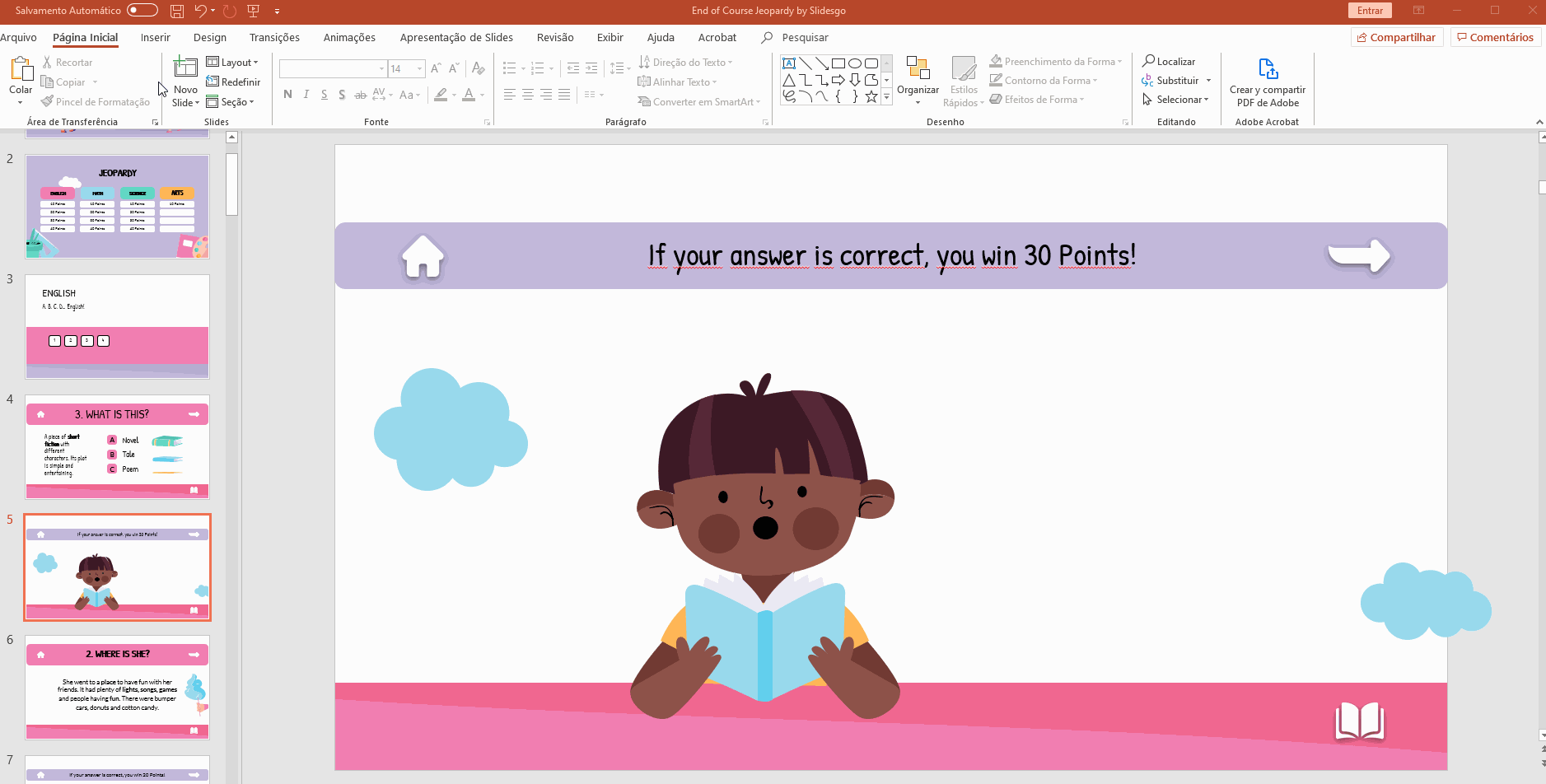Open the Arquivo menu

(18, 37)
